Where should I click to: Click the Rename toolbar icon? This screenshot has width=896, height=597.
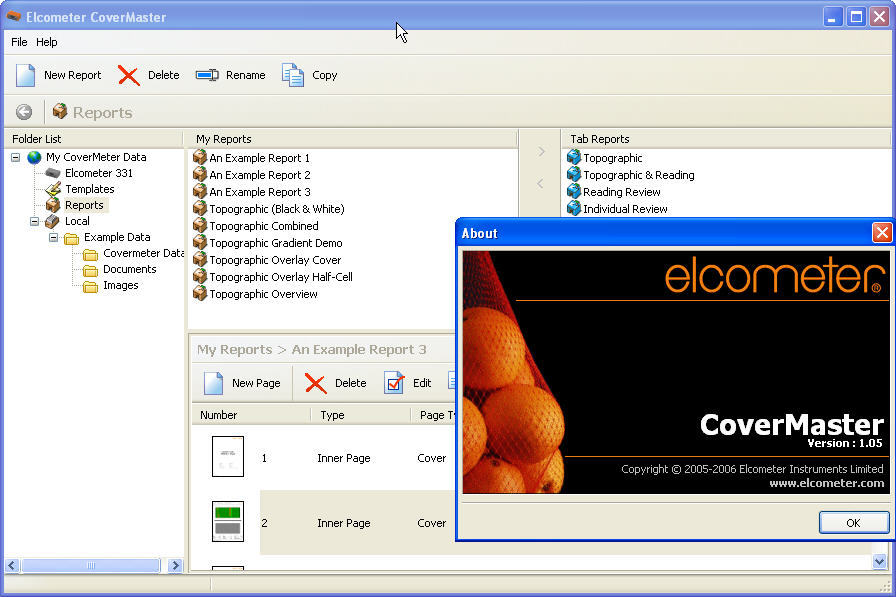(207, 75)
